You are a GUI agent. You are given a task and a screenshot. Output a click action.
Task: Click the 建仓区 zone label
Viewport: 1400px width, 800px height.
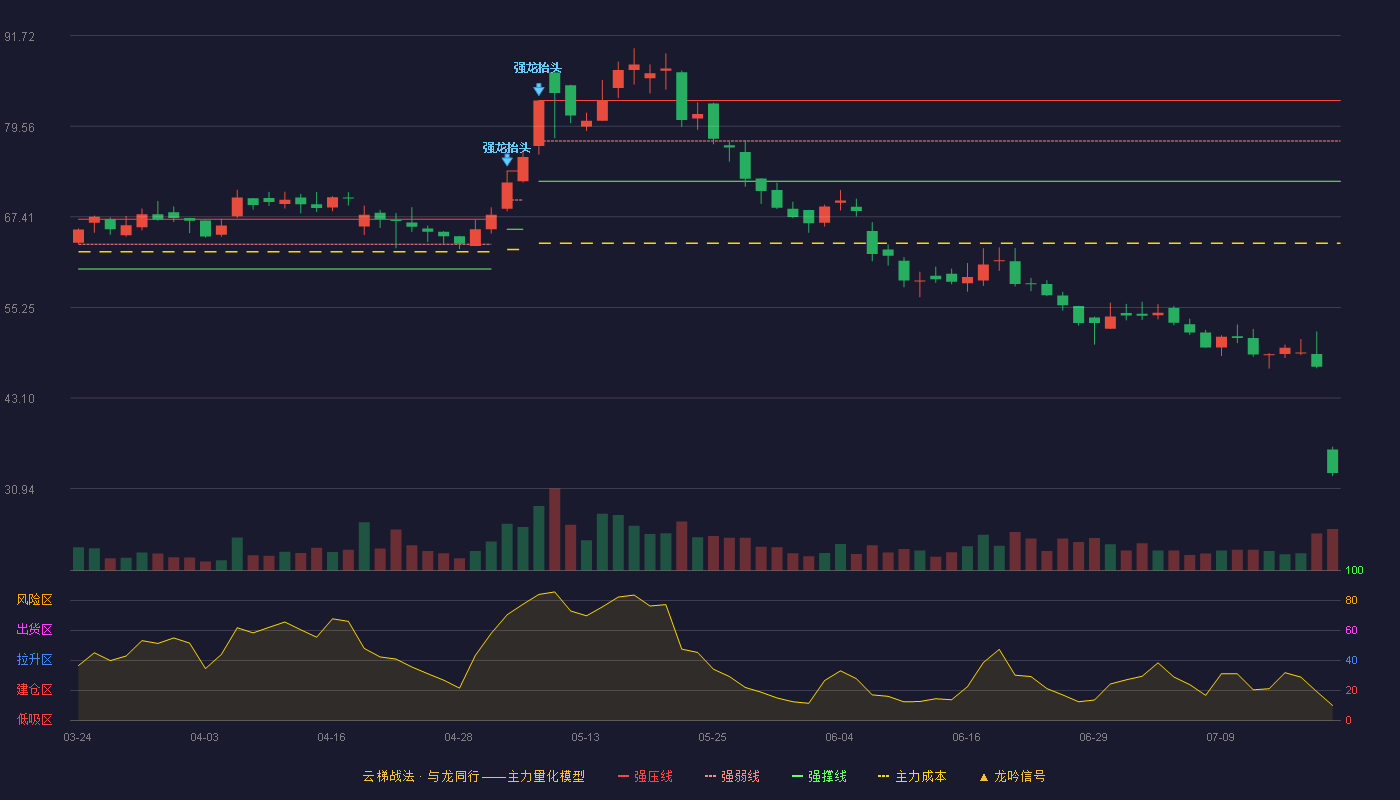[34, 690]
